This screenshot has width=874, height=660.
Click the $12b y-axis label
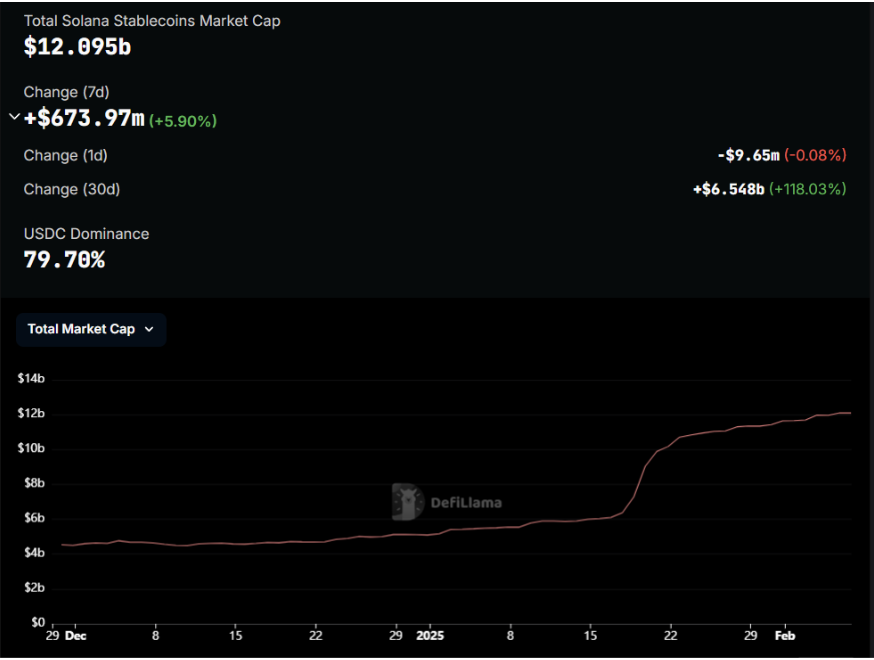[31, 414]
